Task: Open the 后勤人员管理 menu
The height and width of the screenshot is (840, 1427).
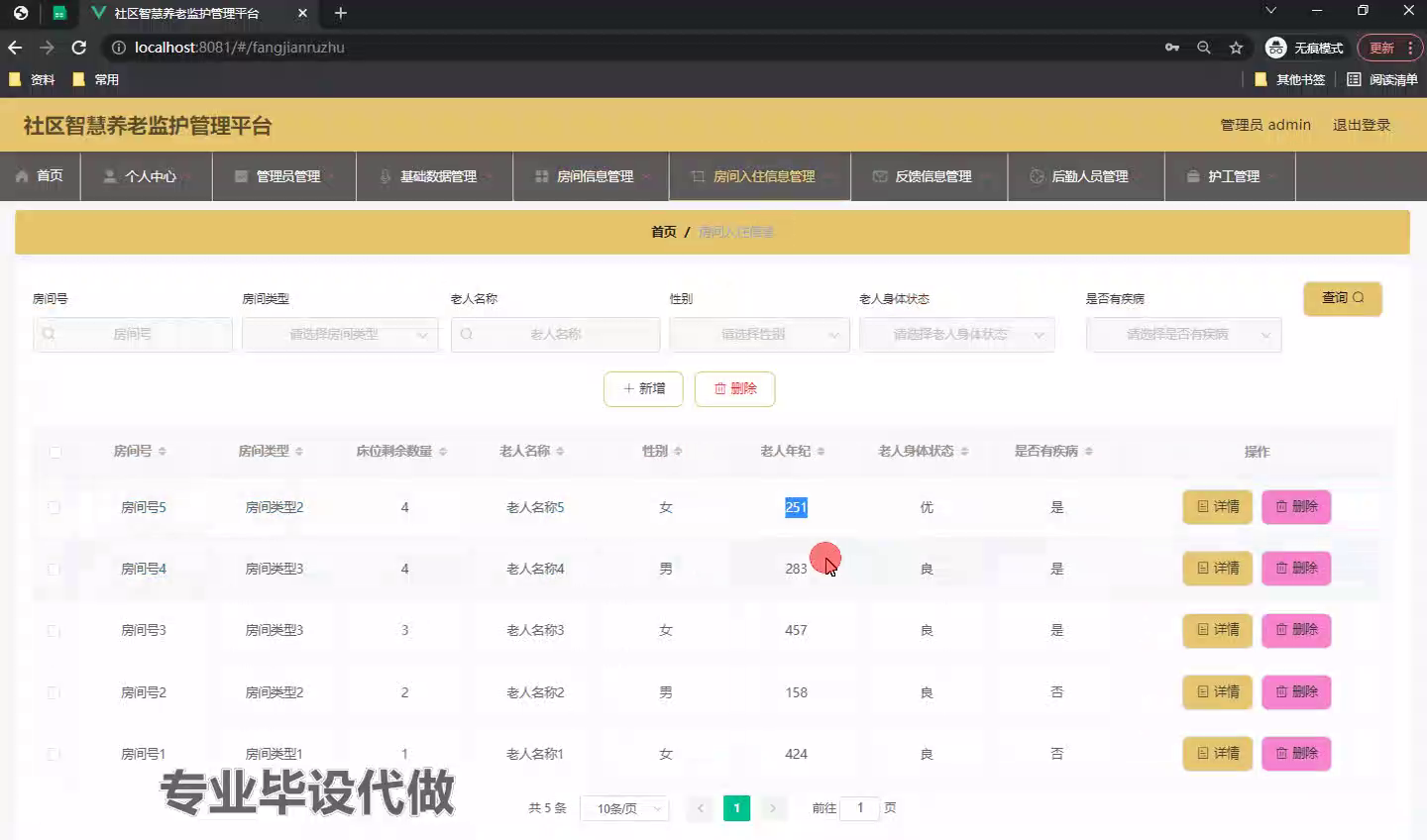Action: click(1086, 176)
